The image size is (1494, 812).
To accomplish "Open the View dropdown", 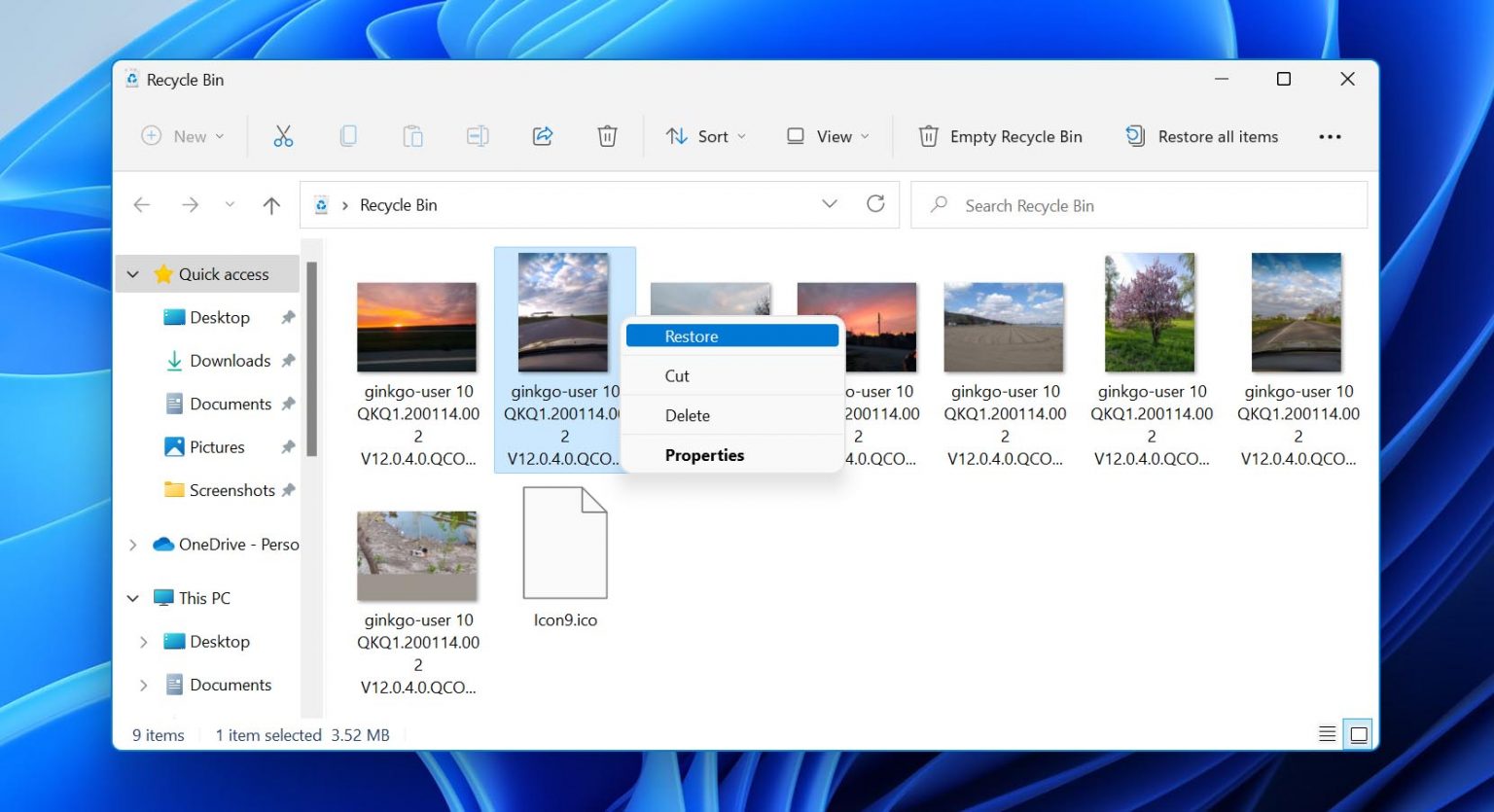I will [826, 136].
